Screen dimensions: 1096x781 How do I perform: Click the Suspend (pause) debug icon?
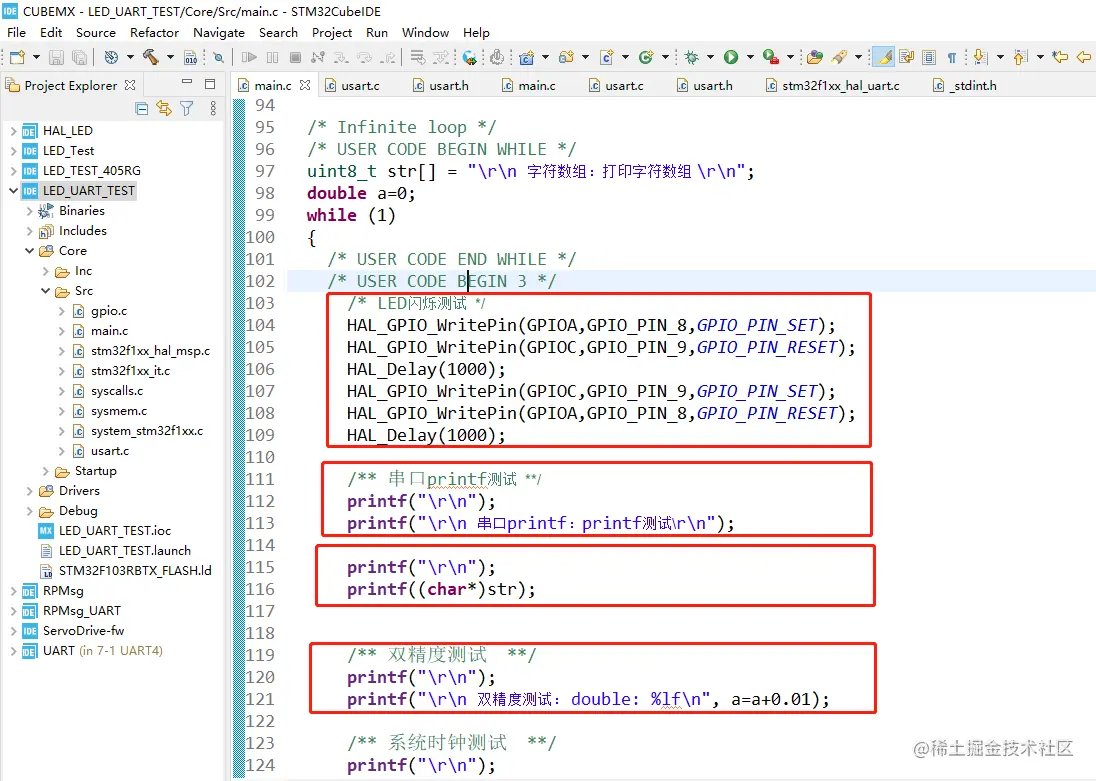[x=273, y=57]
